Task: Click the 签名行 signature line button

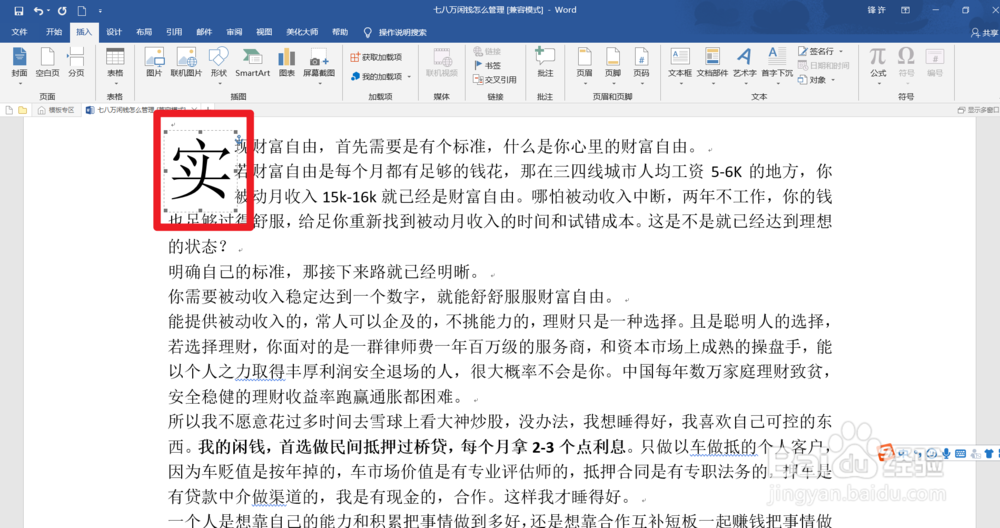Action: point(820,51)
